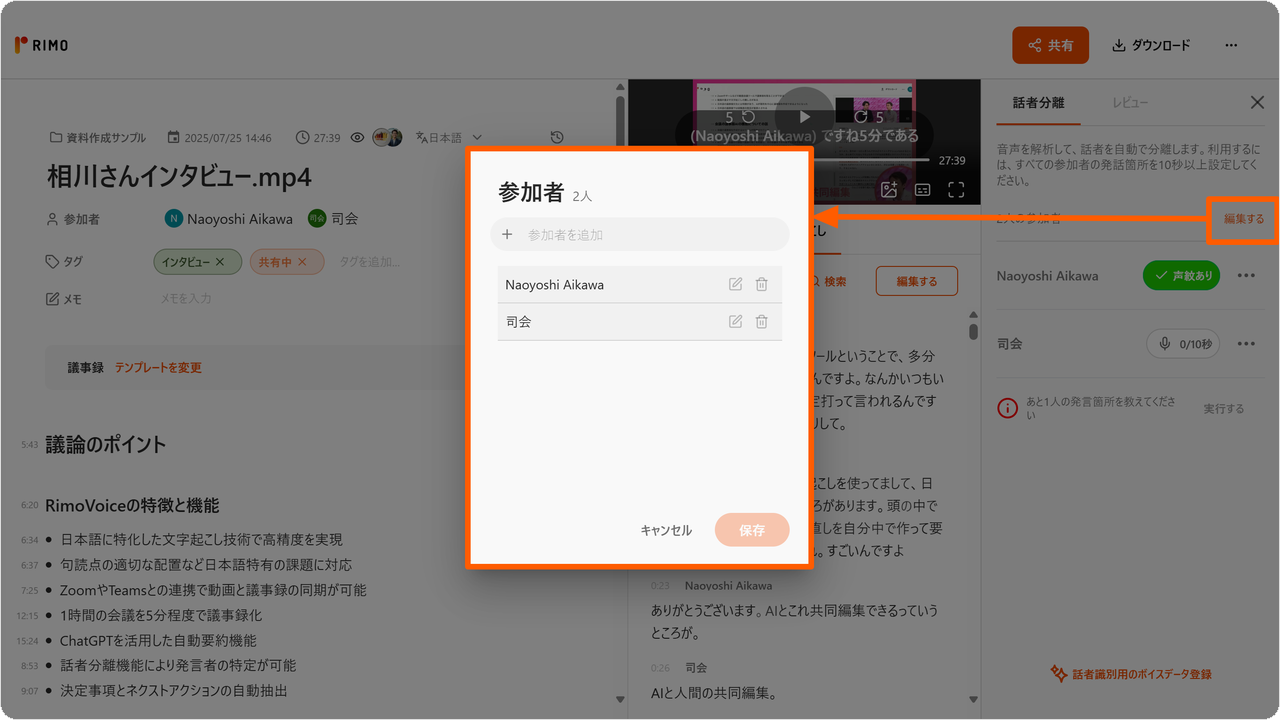The image size is (1280, 720).
Task: Click the 実行する button
Action: pos(1224,408)
